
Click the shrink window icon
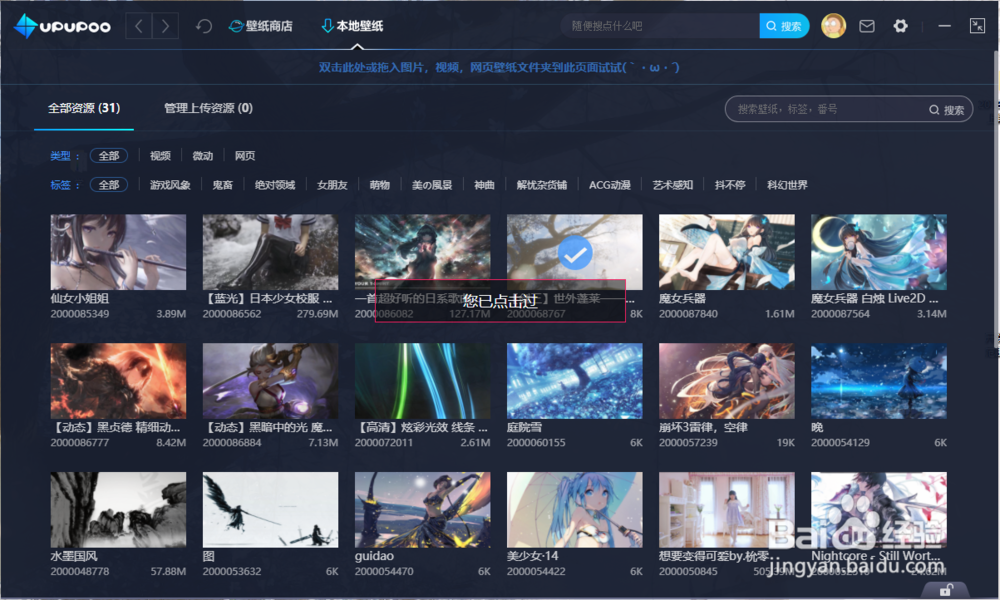(977, 26)
